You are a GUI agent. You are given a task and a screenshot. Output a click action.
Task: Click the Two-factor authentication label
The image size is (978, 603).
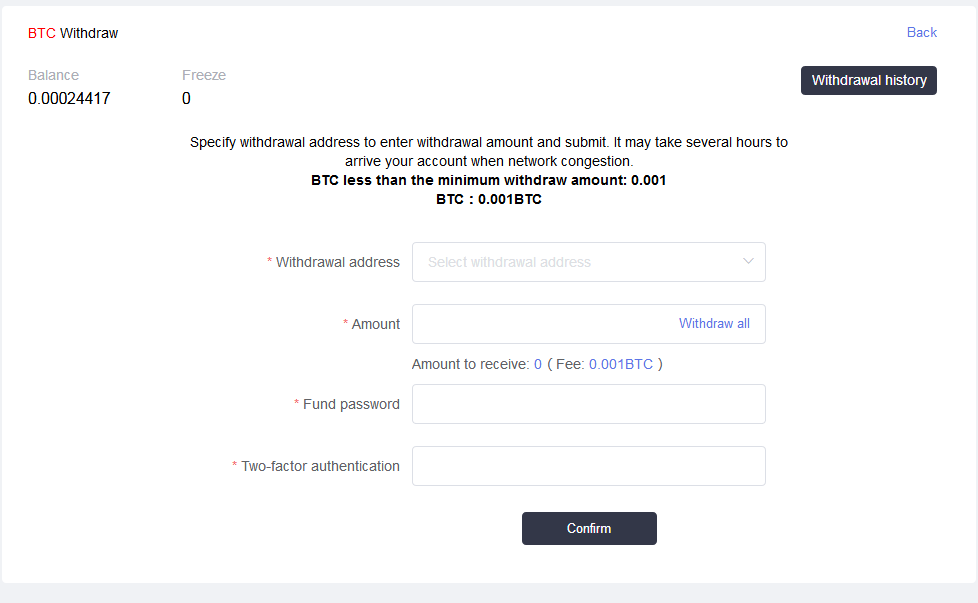click(x=320, y=466)
